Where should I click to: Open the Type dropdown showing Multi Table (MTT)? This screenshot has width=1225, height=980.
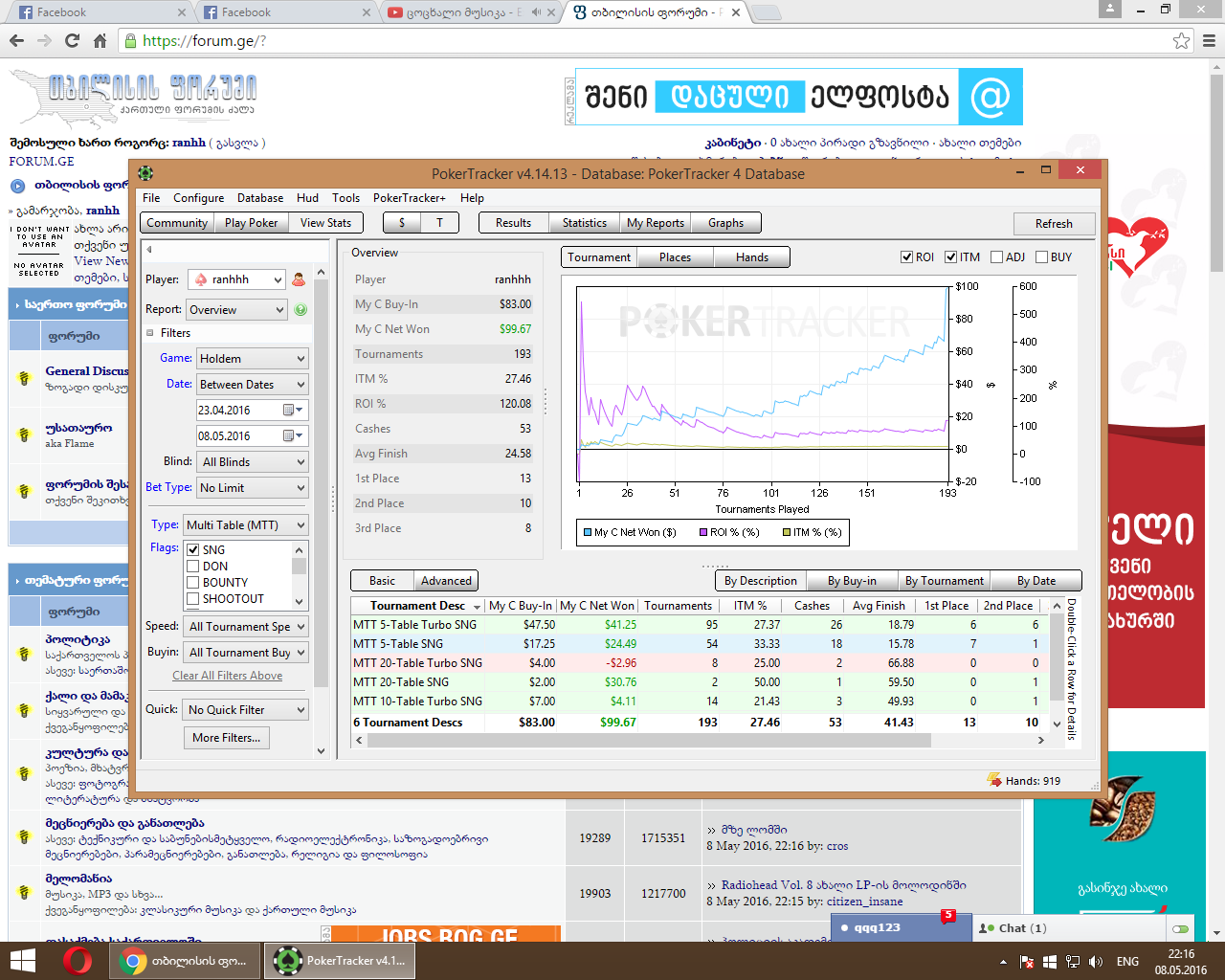click(246, 525)
